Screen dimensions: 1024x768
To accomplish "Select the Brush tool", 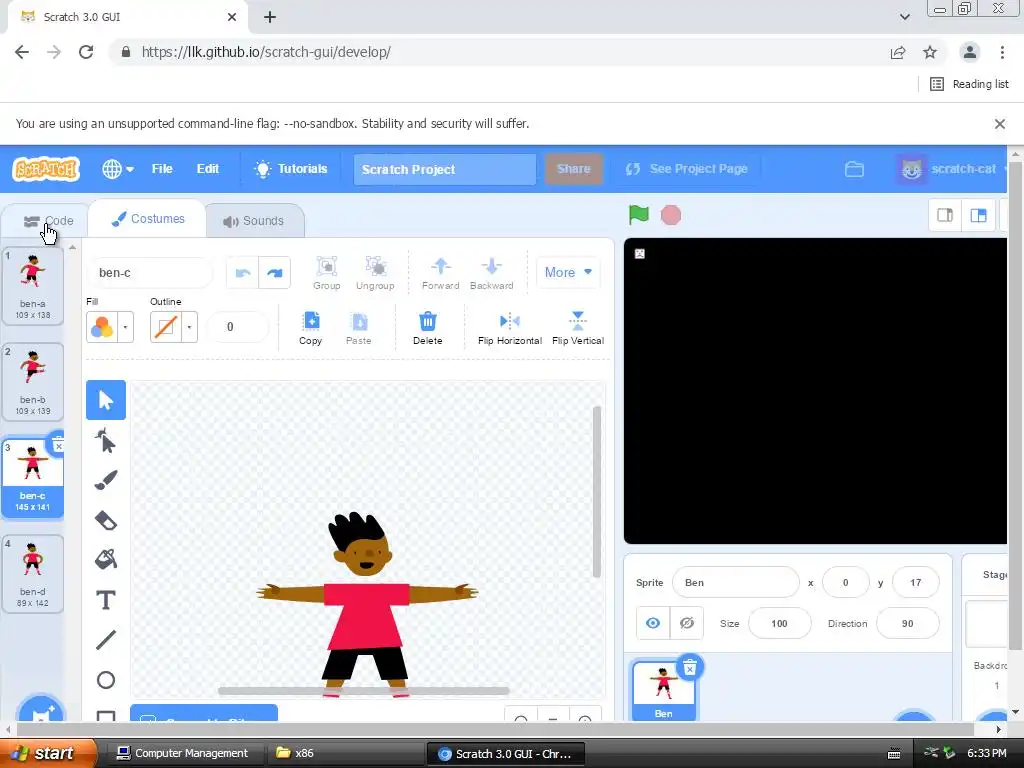I will (x=106, y=481).
